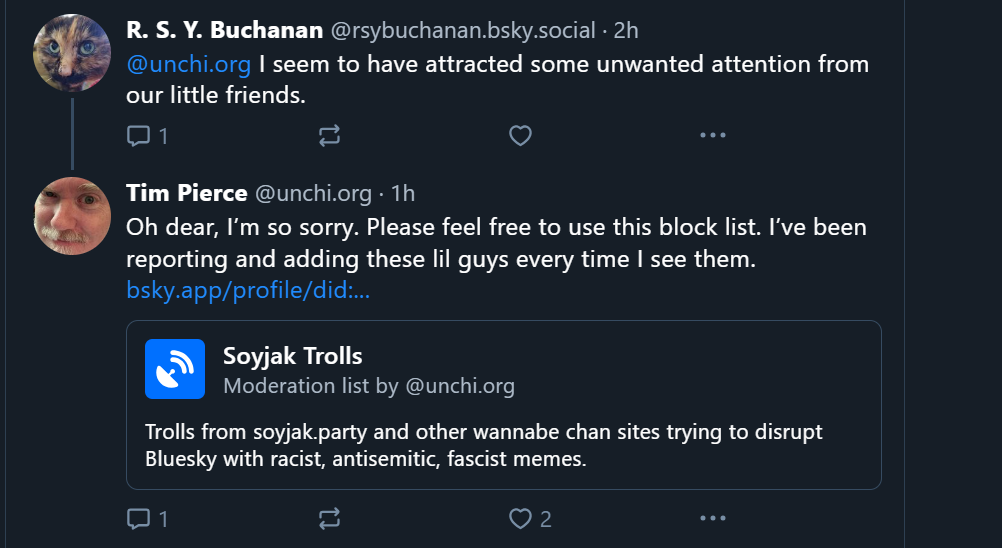
Task: Click the @unchi.org mention link
Action: 188,65
